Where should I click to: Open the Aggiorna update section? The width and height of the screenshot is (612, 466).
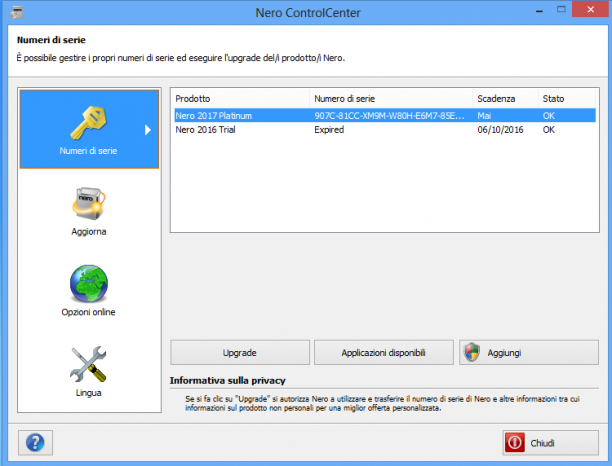pyautogui.click(x=89, y=211)
